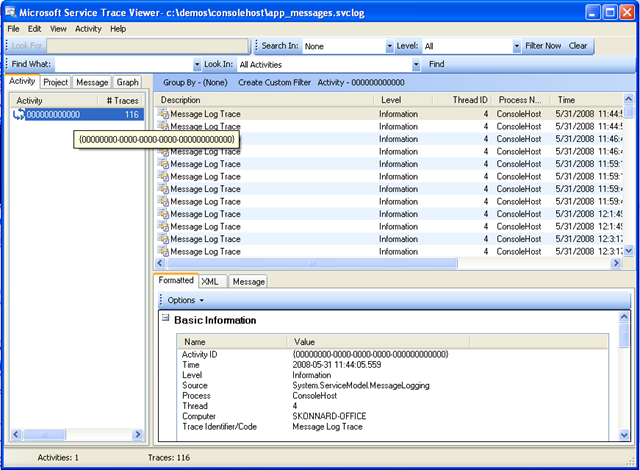Viewport: 640px width, 470px height.
Task: Click the time value 2008-05-31 11:44:05.559
Action: (337, 365)
